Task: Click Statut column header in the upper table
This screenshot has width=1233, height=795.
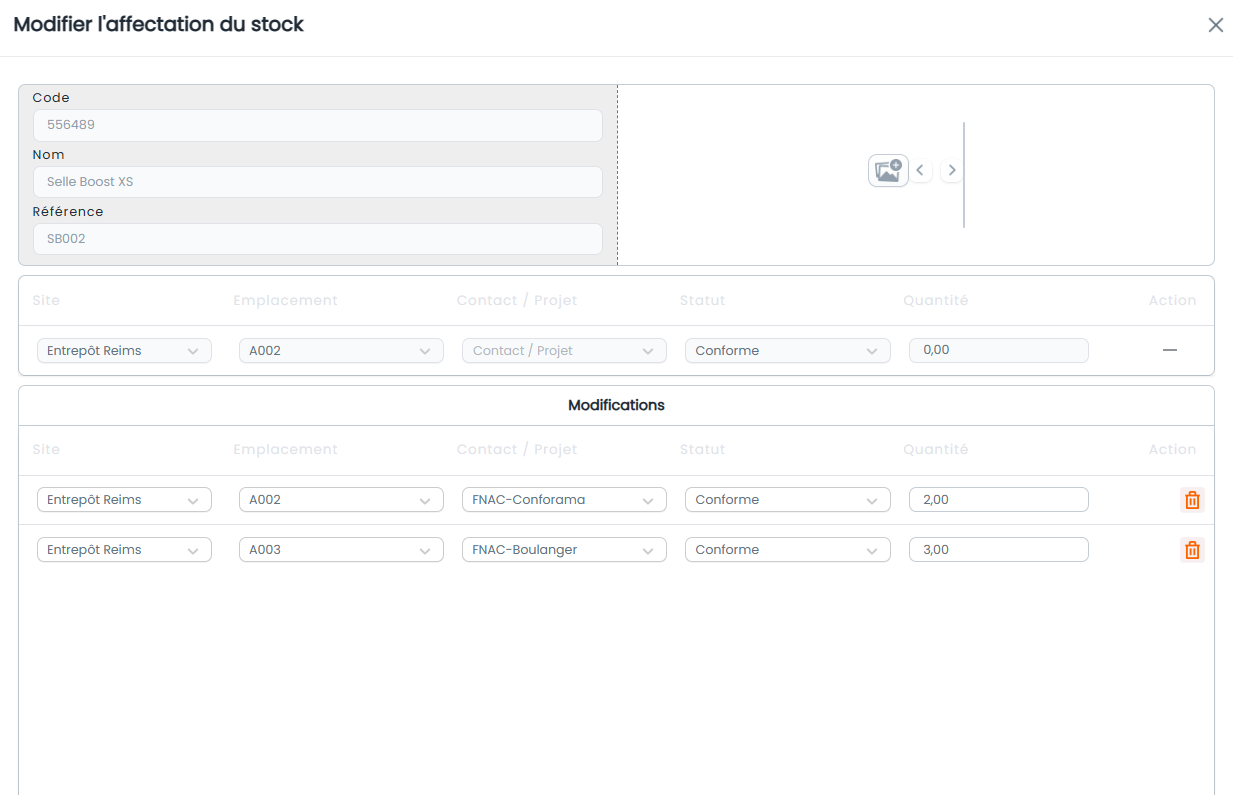Action: pos(702,301)
